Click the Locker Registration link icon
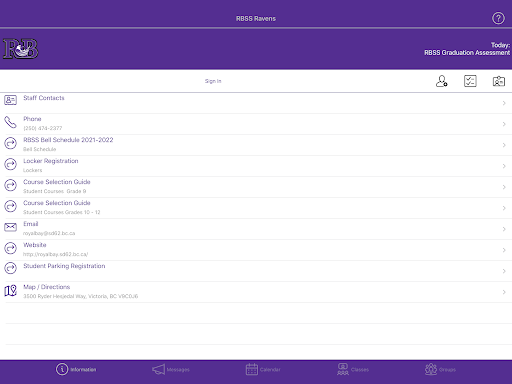 10,164
